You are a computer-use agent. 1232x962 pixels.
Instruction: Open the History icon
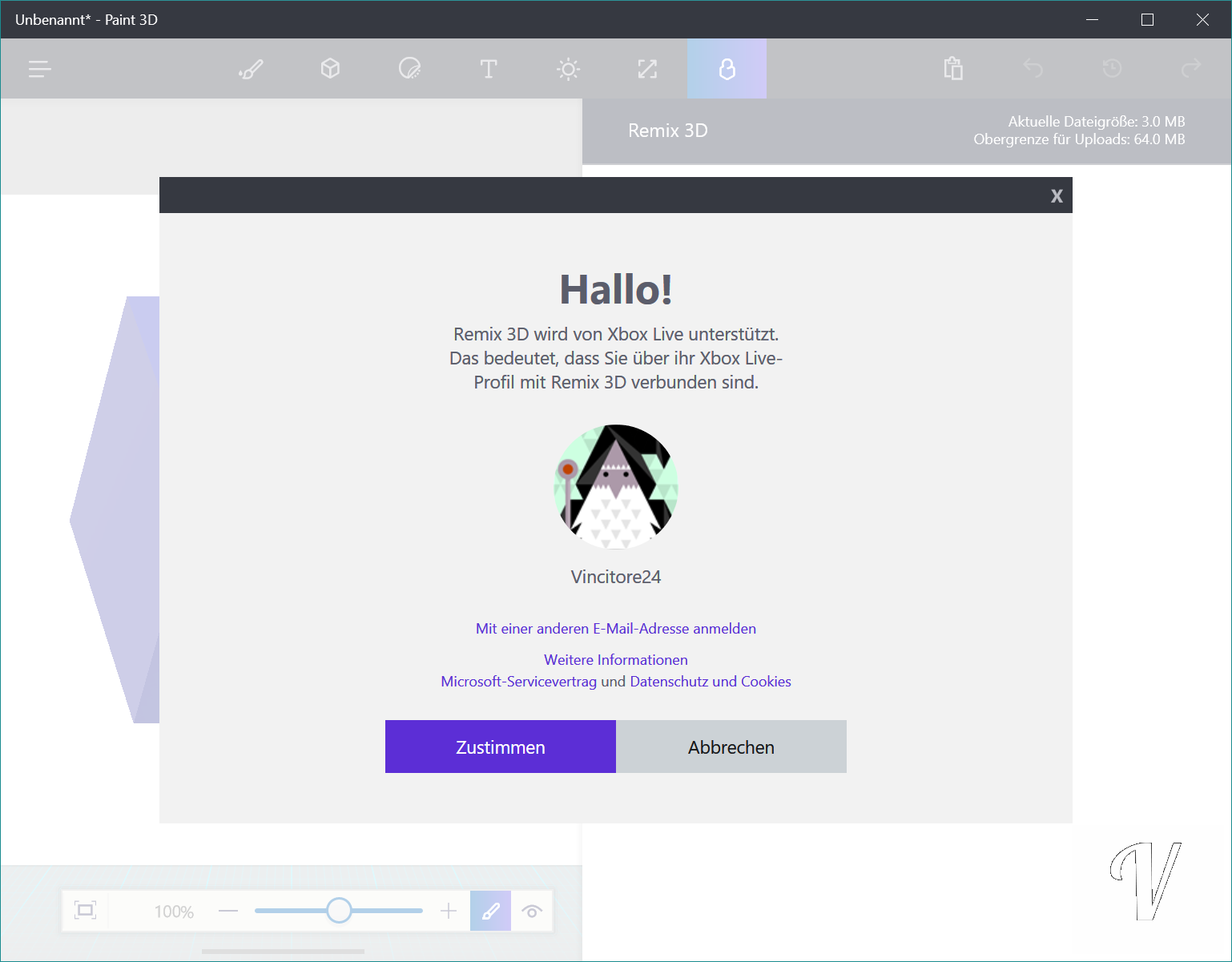pos(1112,69)
